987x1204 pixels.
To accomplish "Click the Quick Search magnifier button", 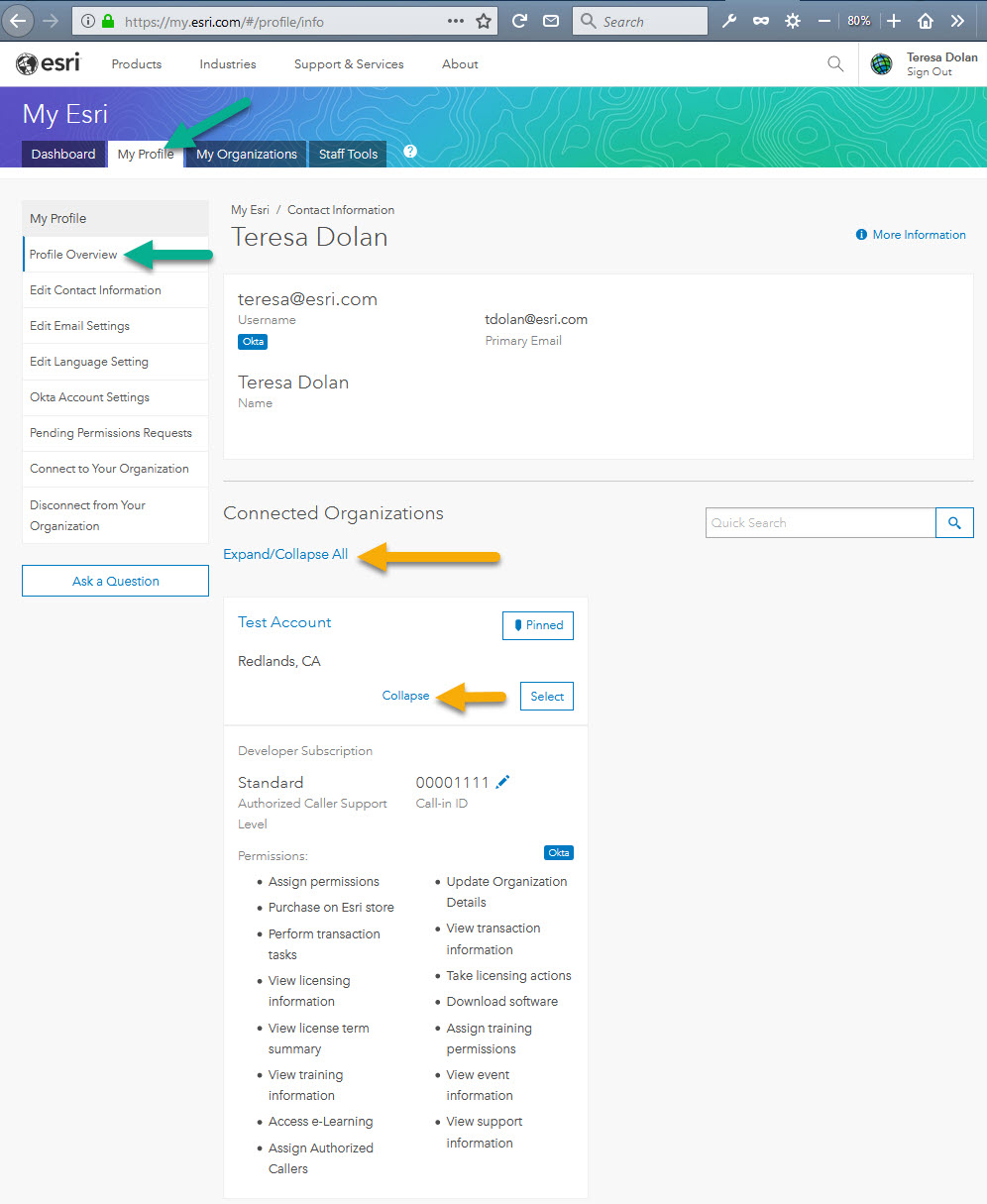I will pyautogui.click(x=954, y=523).
